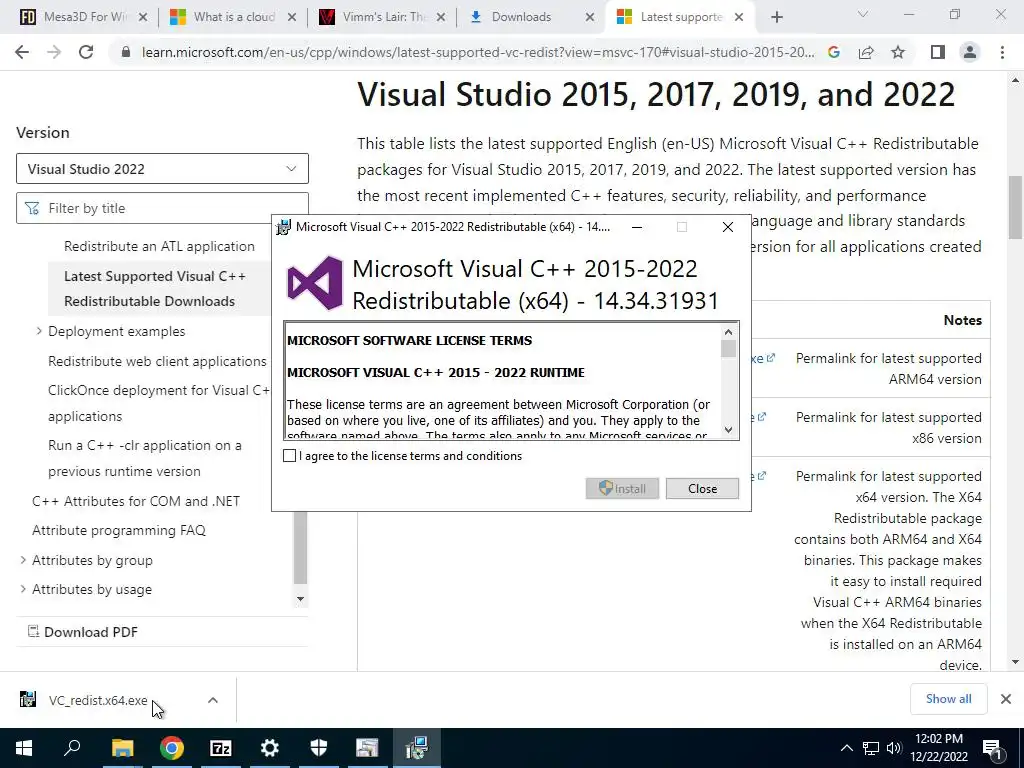Screen dimensions: 1024x768
Task: Open File Explorer from taskbar
Action: tap(122, 748)
